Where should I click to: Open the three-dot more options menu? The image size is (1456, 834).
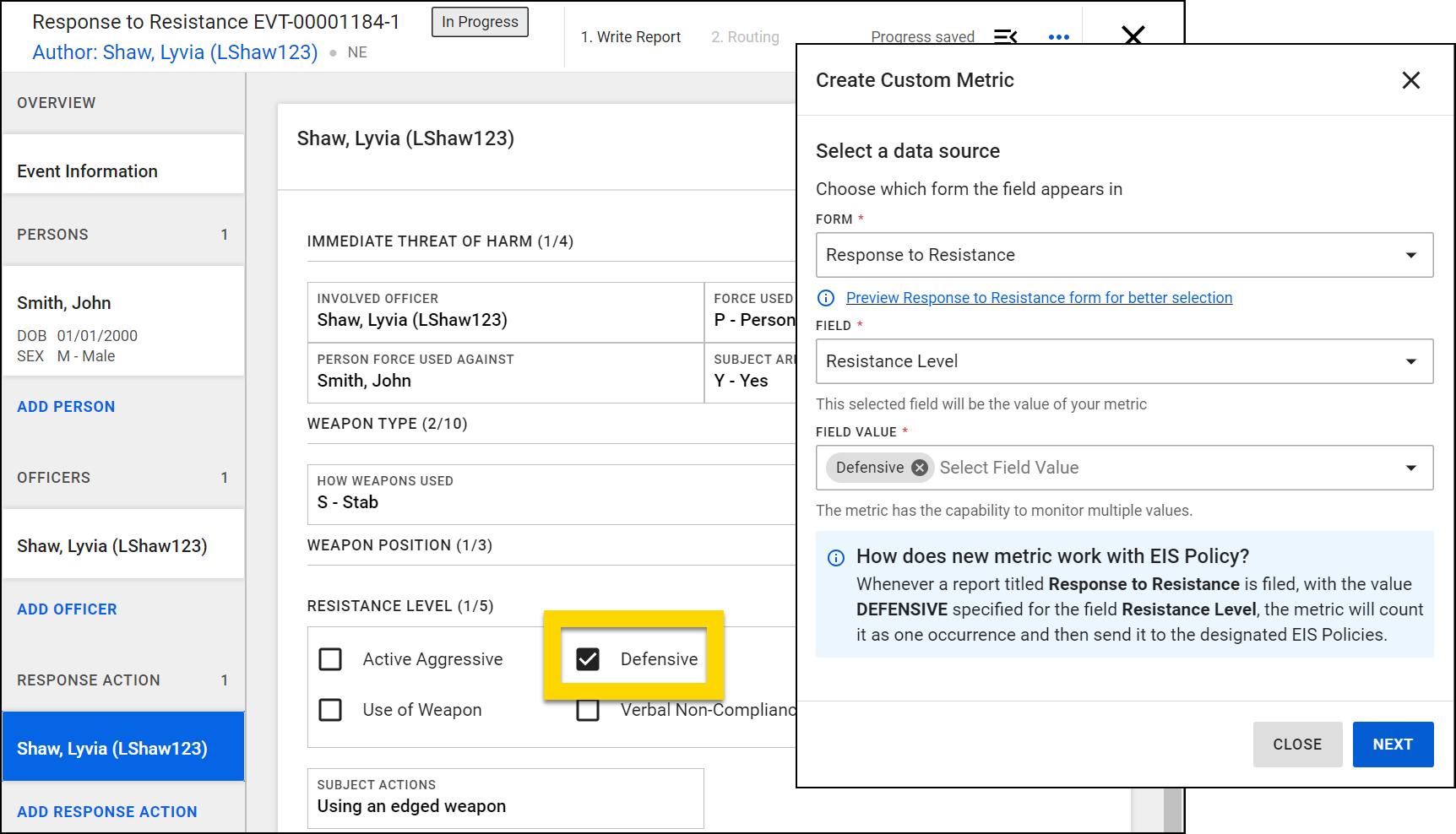point(1058,37)
